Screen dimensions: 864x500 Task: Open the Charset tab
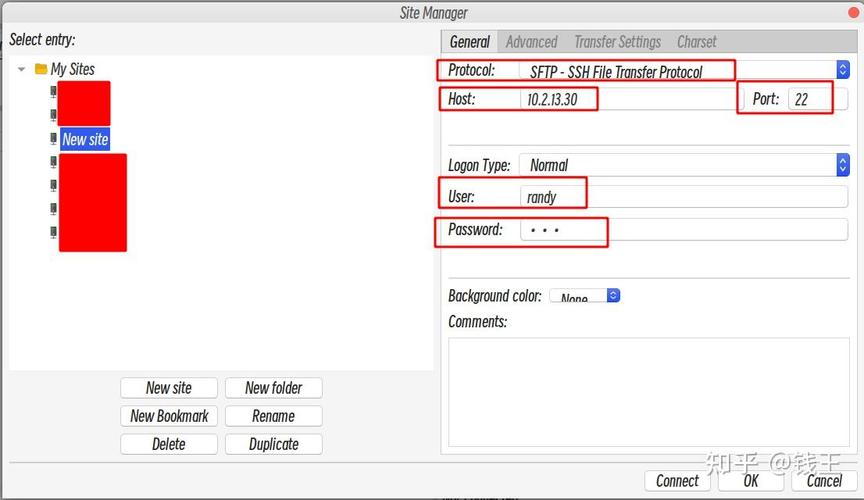(696, 42)
